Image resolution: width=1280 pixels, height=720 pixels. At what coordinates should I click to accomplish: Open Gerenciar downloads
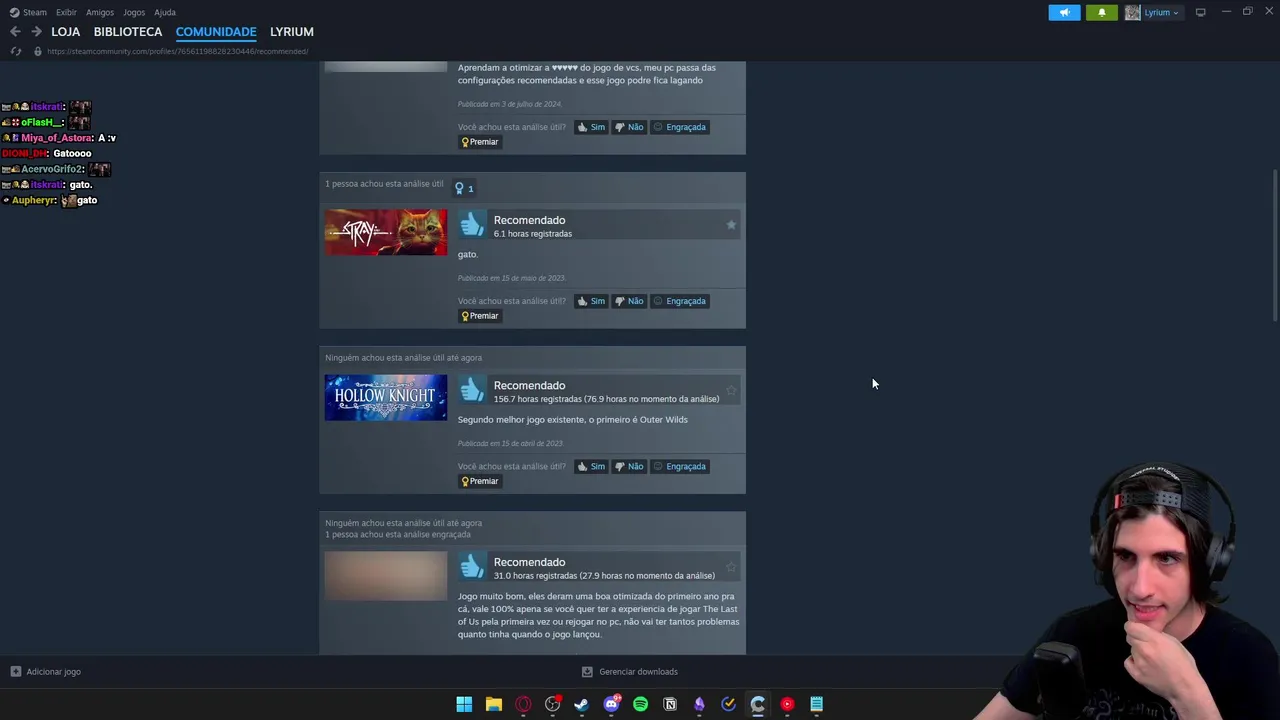(630, 672)
